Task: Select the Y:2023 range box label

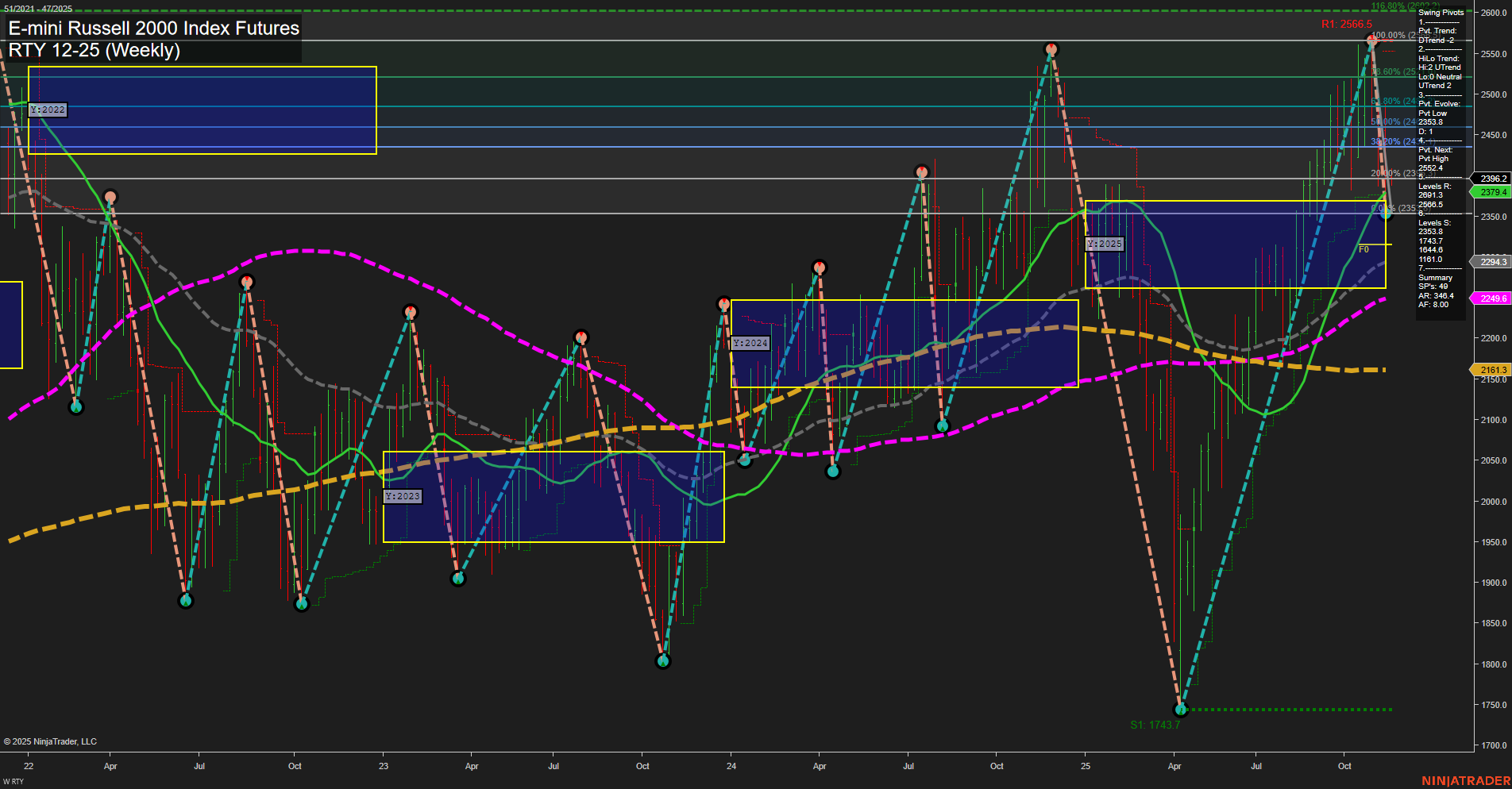Action: (402, 495)
